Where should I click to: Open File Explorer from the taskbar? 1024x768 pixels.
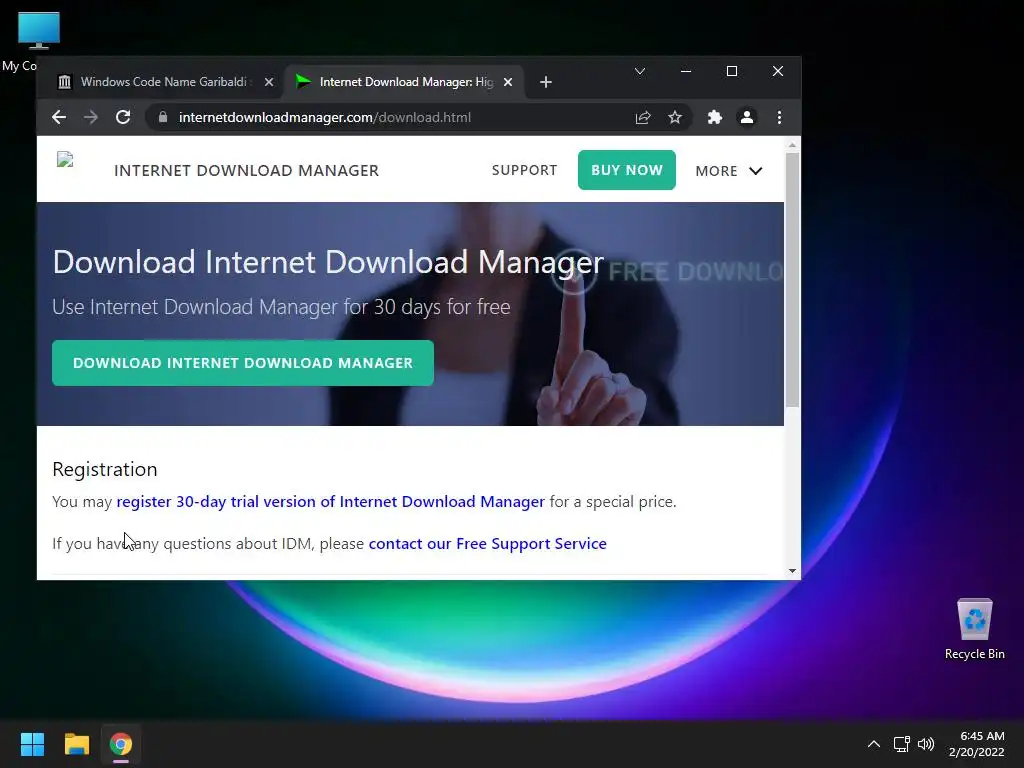point(76,744)
